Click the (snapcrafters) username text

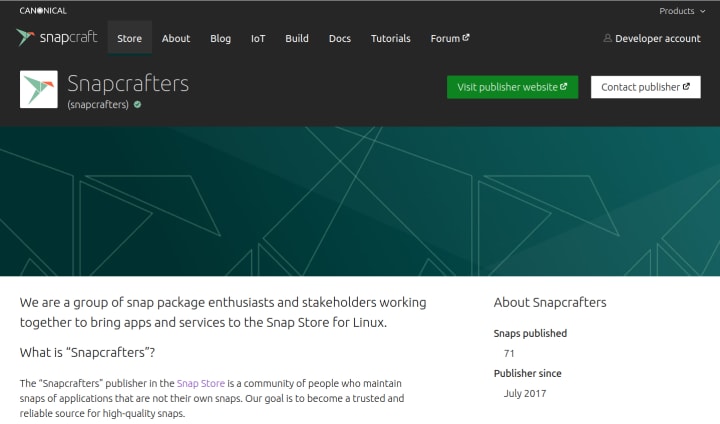[x=98, y=105]
